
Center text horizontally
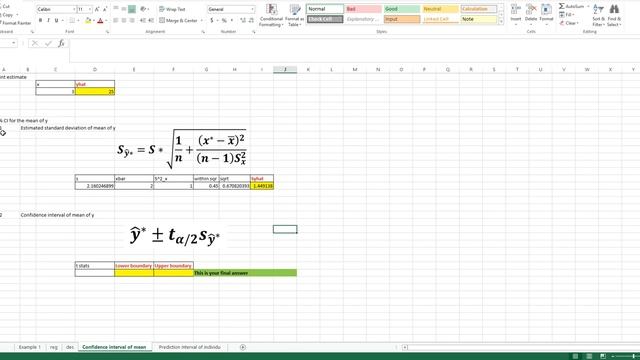point(124,20)
